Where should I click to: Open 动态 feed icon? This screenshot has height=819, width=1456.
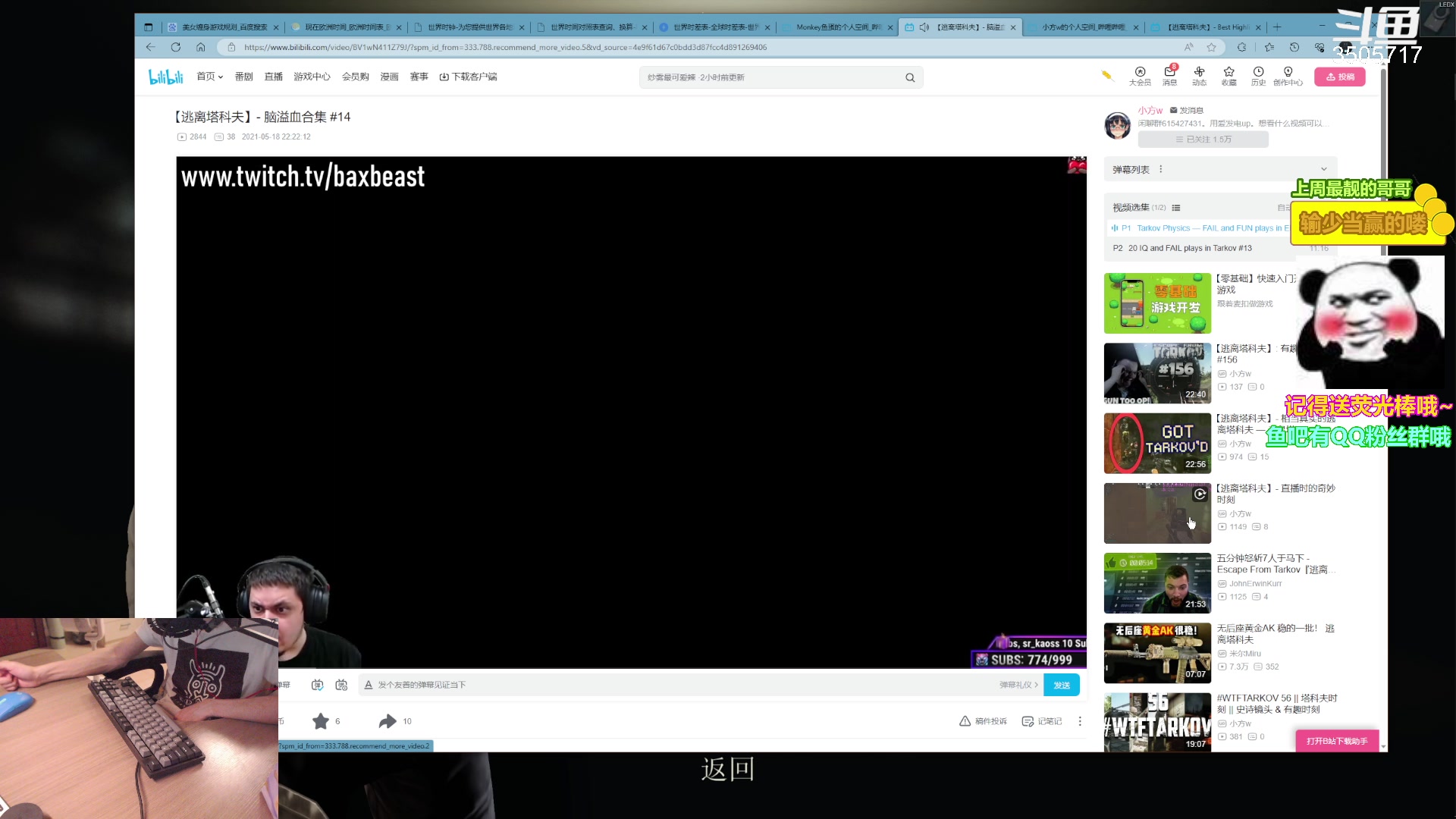pos(1199,76)
